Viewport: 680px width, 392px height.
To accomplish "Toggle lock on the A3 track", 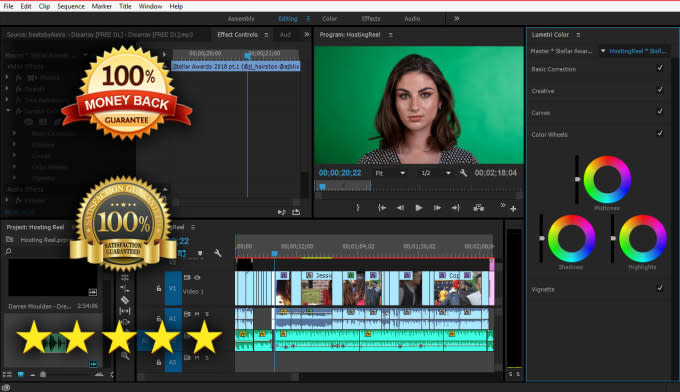I will pyautogui.click(x=159, y=362).
